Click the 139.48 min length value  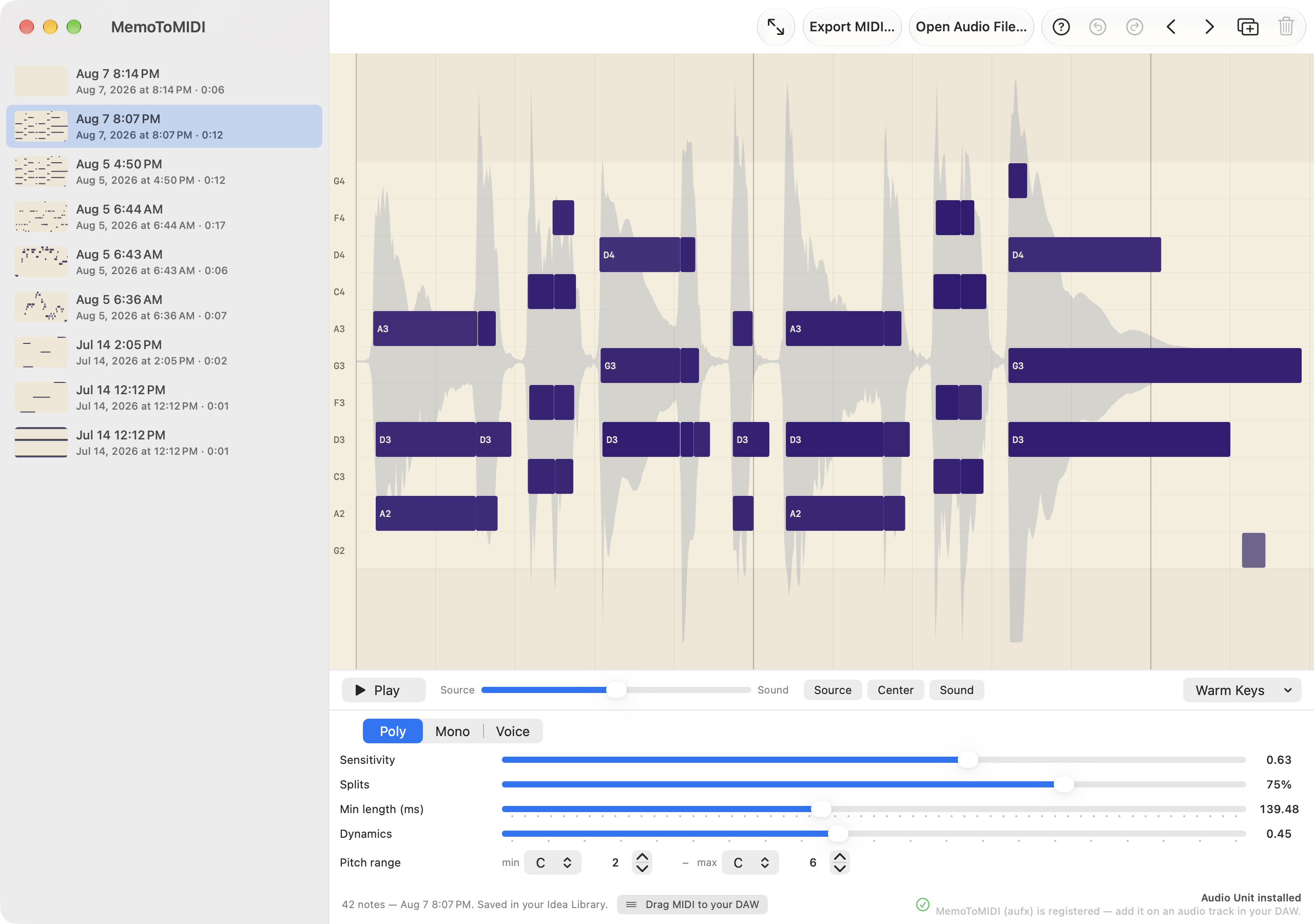pos(1279,809)
